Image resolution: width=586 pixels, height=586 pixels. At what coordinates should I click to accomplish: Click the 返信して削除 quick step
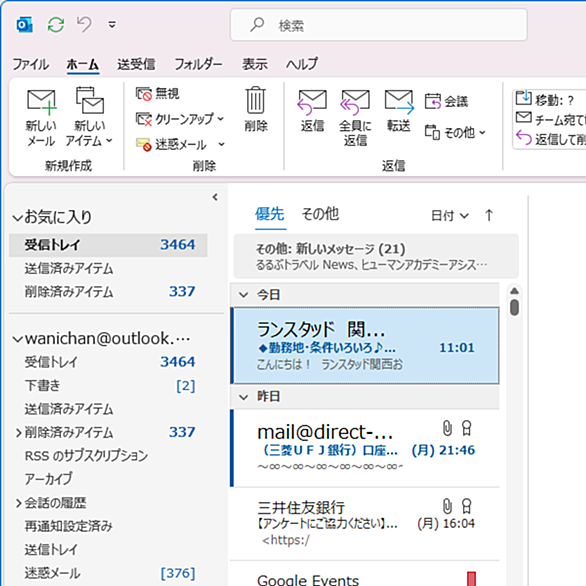(x=550, y=139)
